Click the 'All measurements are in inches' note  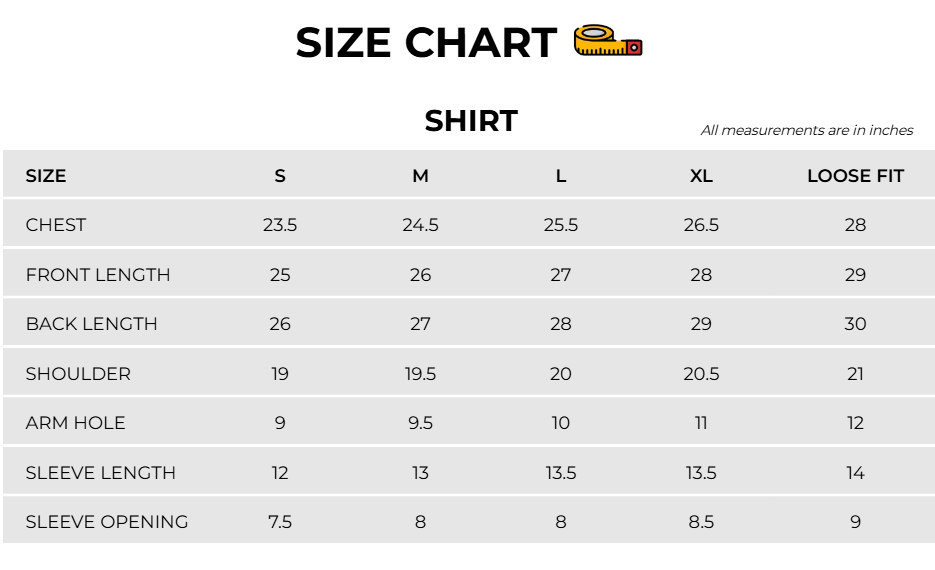pos(807,130)
